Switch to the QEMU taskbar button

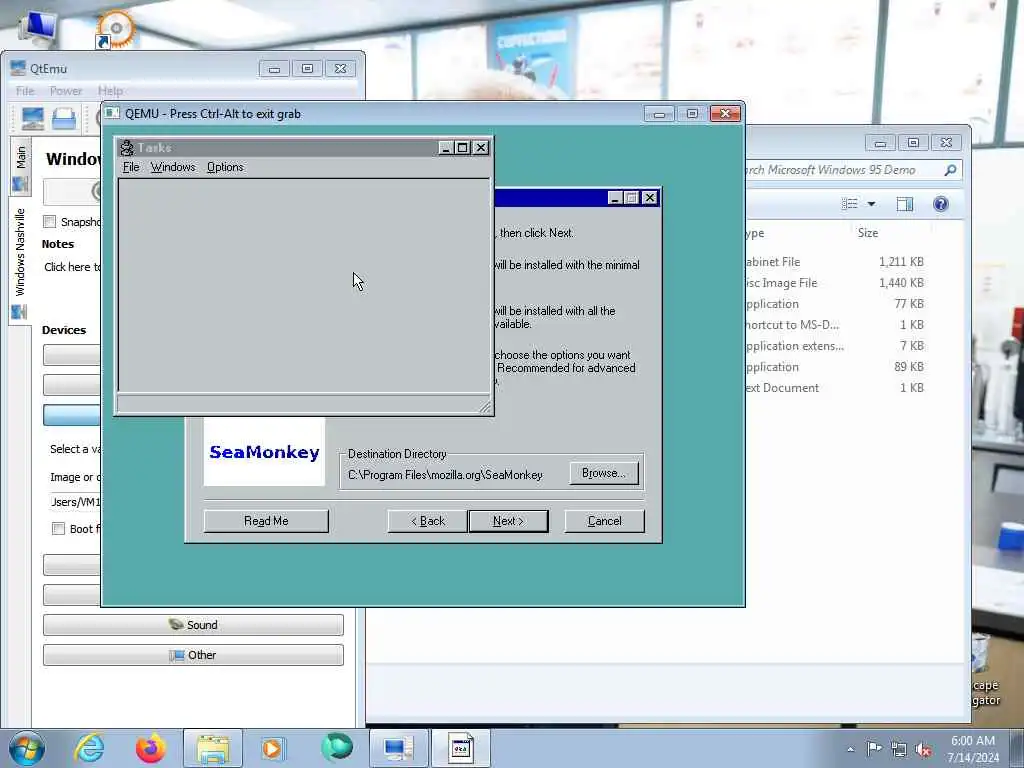460,748
